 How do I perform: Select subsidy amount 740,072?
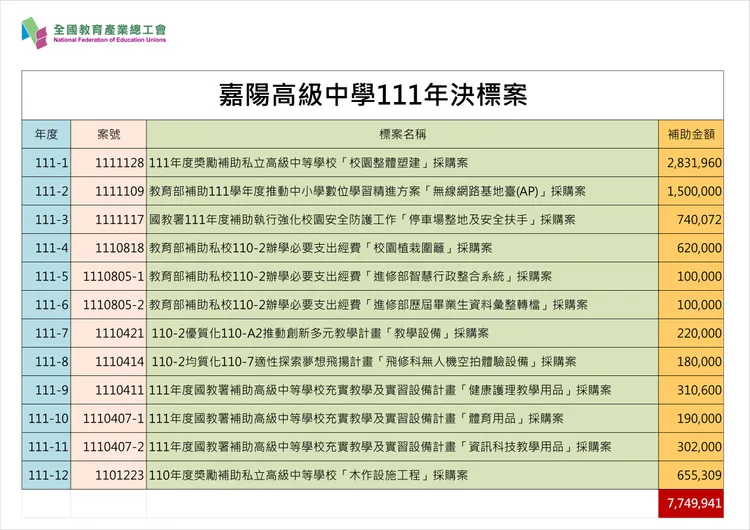[x=691, y=220]
